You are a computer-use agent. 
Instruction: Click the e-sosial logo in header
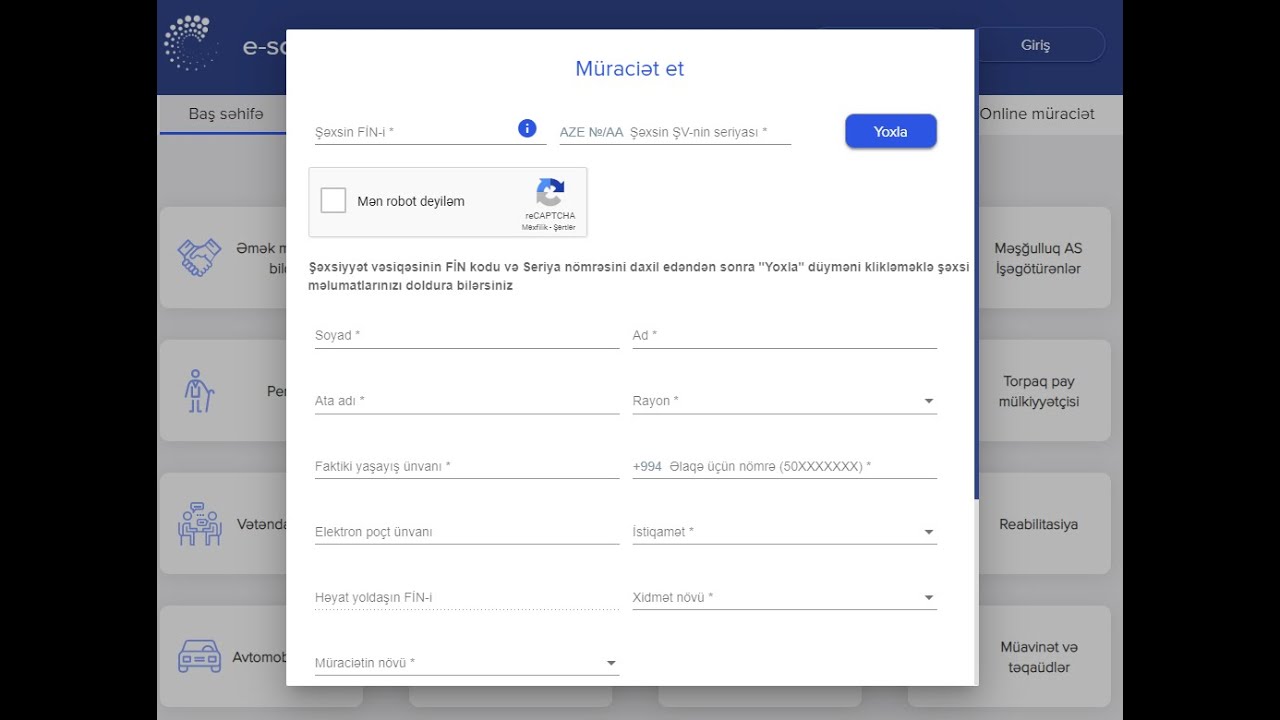[190, 43]
